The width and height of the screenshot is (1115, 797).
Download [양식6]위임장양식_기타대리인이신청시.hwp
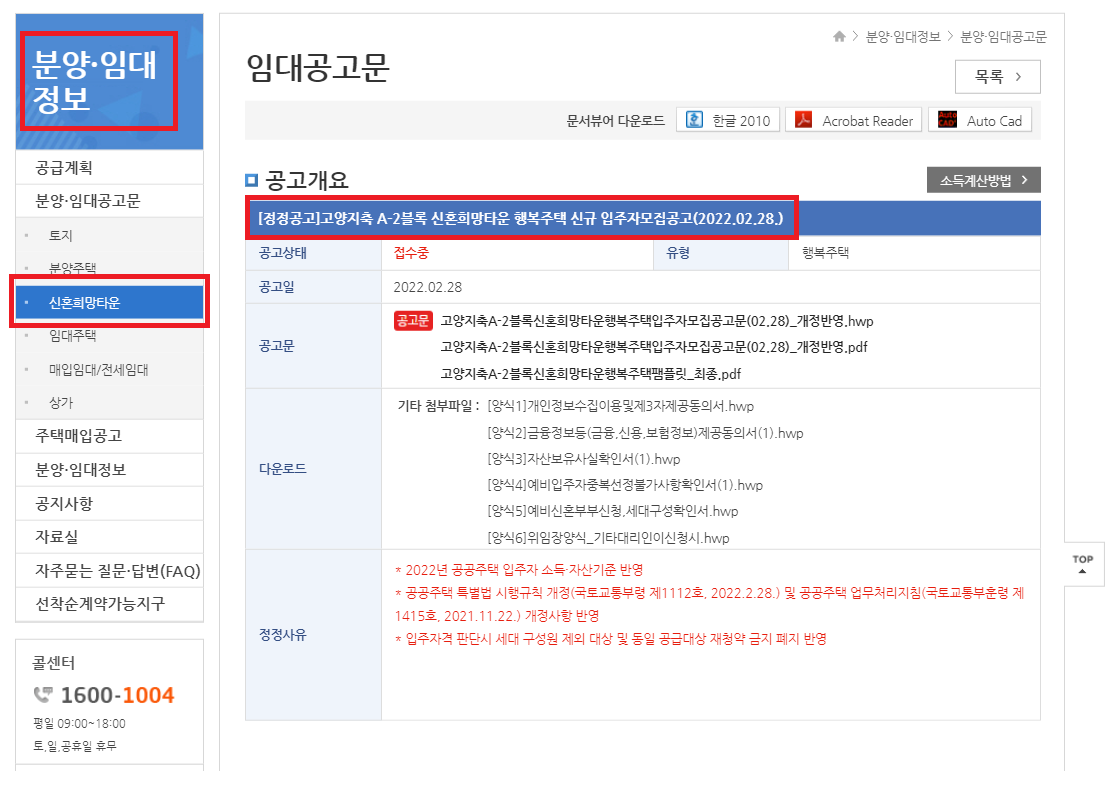[x=608, y=538]
